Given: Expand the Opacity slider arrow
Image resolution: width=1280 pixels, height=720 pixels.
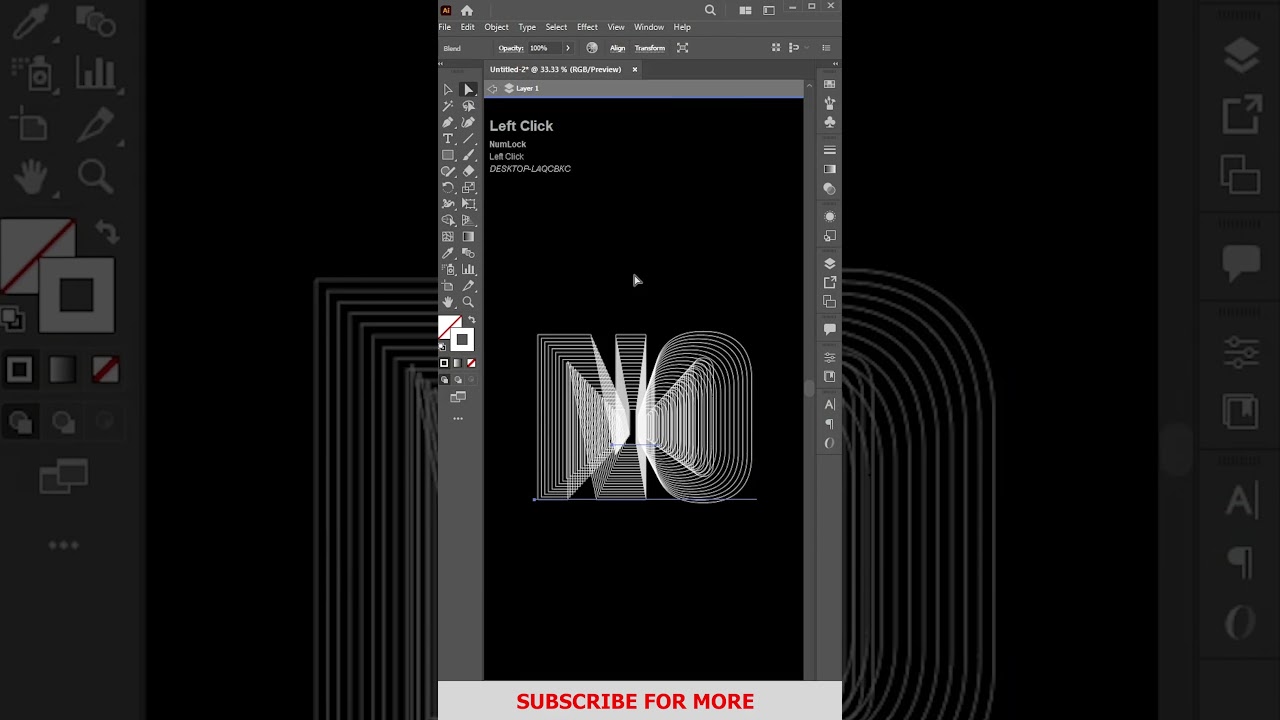Looking at the screenshot, I should coord(568,48).
